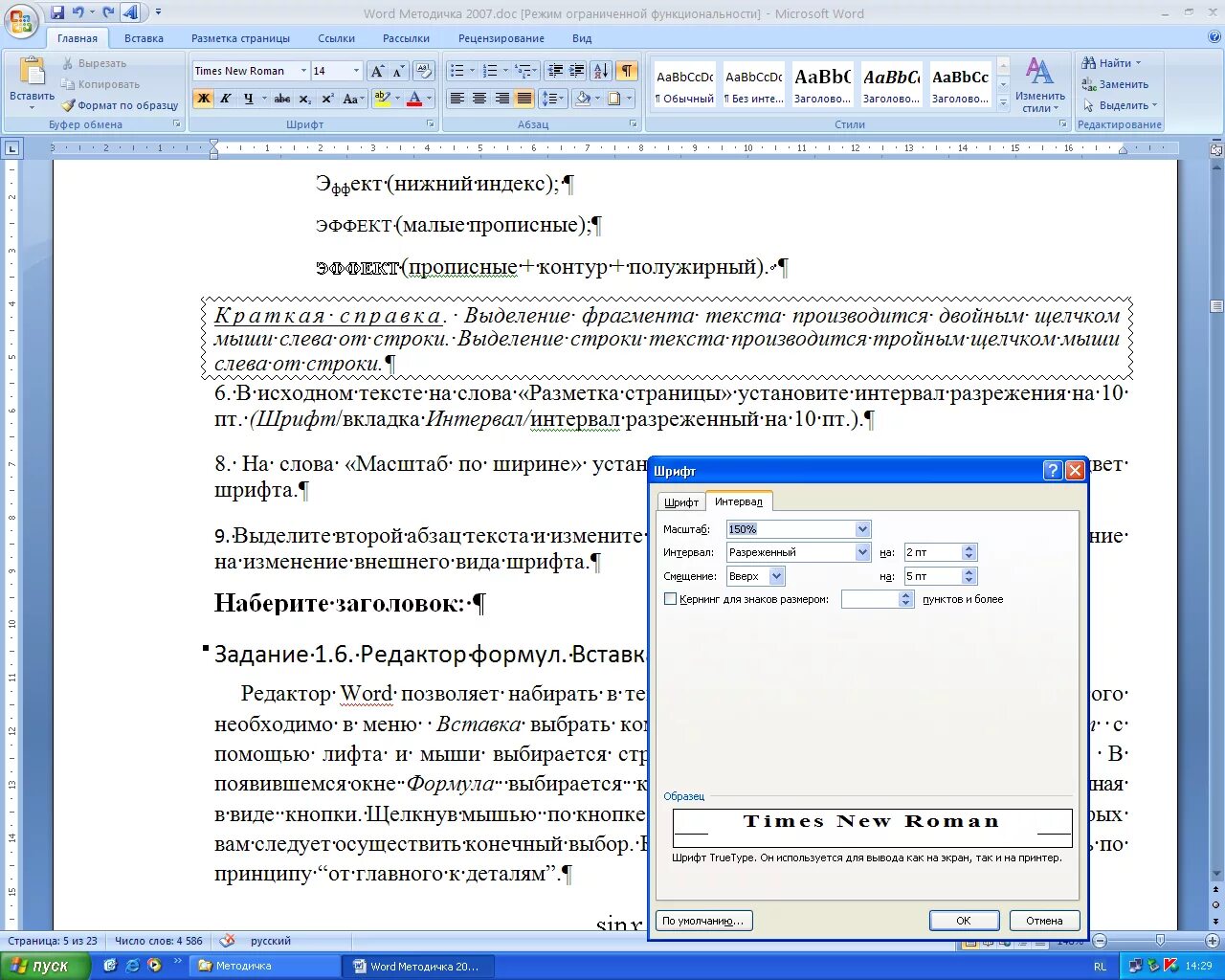The height and width of the screenshot is (980, 1225).
Task: Open the Font group dialog launcher
Action: pos(430,124)
